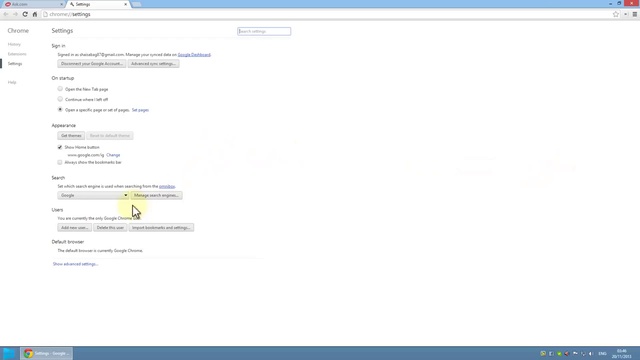Select 'Open the New Tab page' radio
The width and height of the screenshot is (640, 360).
click(60, 89)
